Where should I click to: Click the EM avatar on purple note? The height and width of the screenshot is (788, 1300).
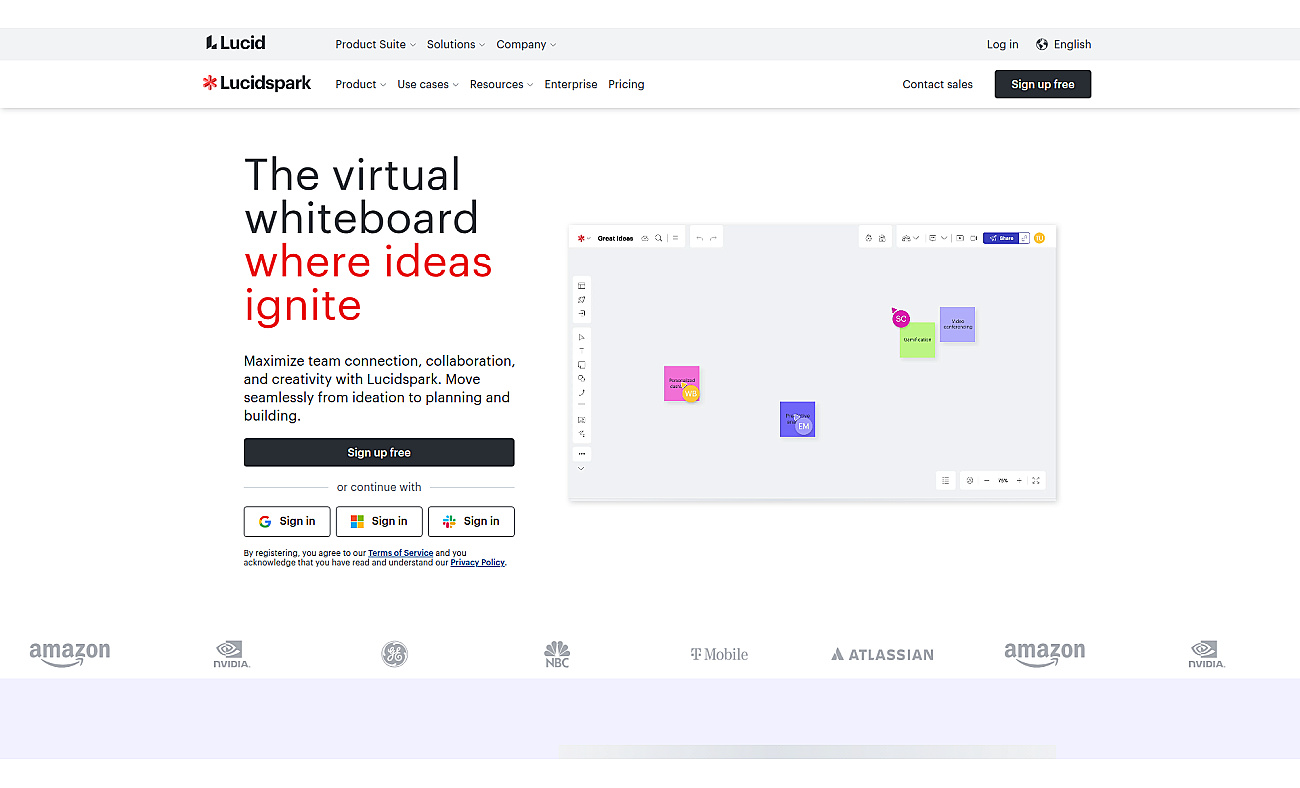tap(803, 426)
